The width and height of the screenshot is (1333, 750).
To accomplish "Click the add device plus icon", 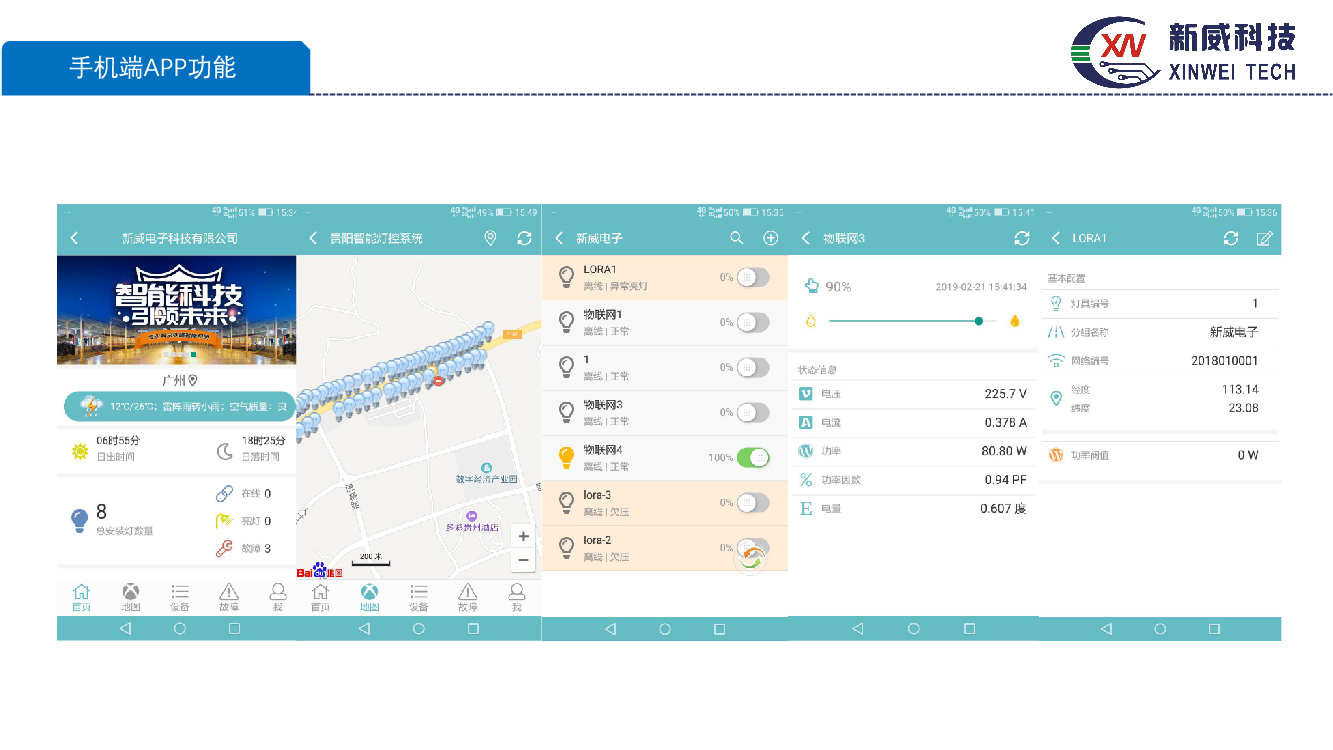I will 770,238.
